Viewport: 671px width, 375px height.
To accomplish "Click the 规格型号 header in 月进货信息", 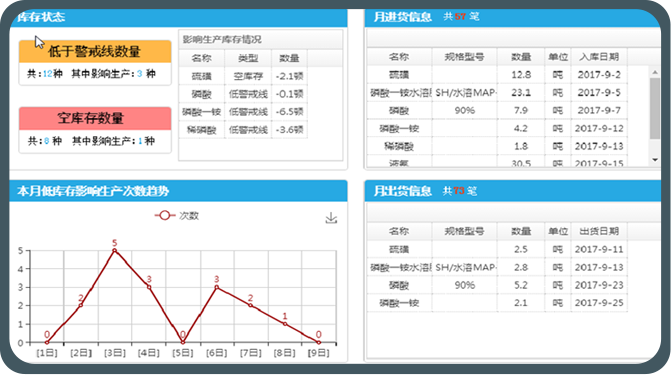I will [x=464, y=57].
